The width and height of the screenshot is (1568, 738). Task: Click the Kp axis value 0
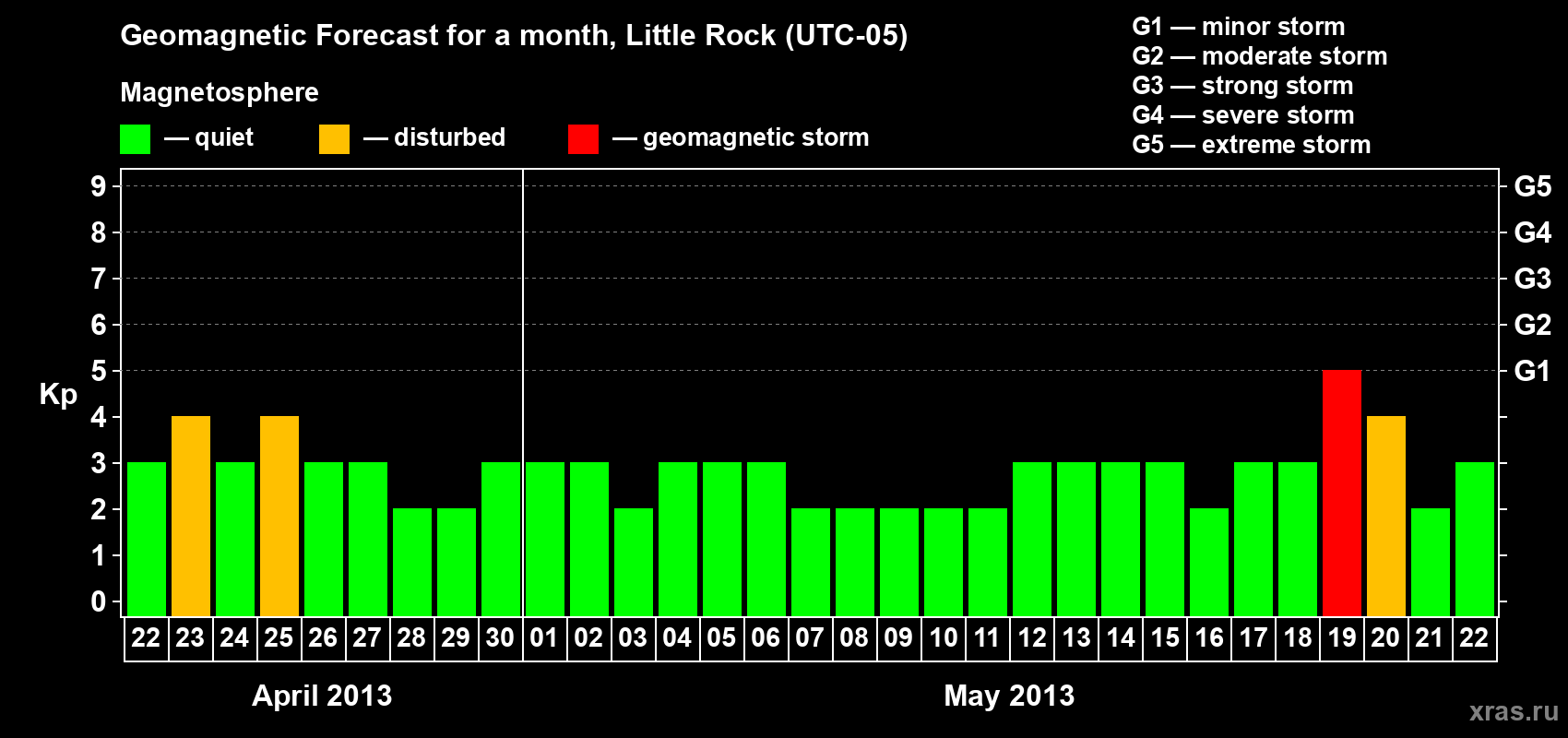(99, 601)
